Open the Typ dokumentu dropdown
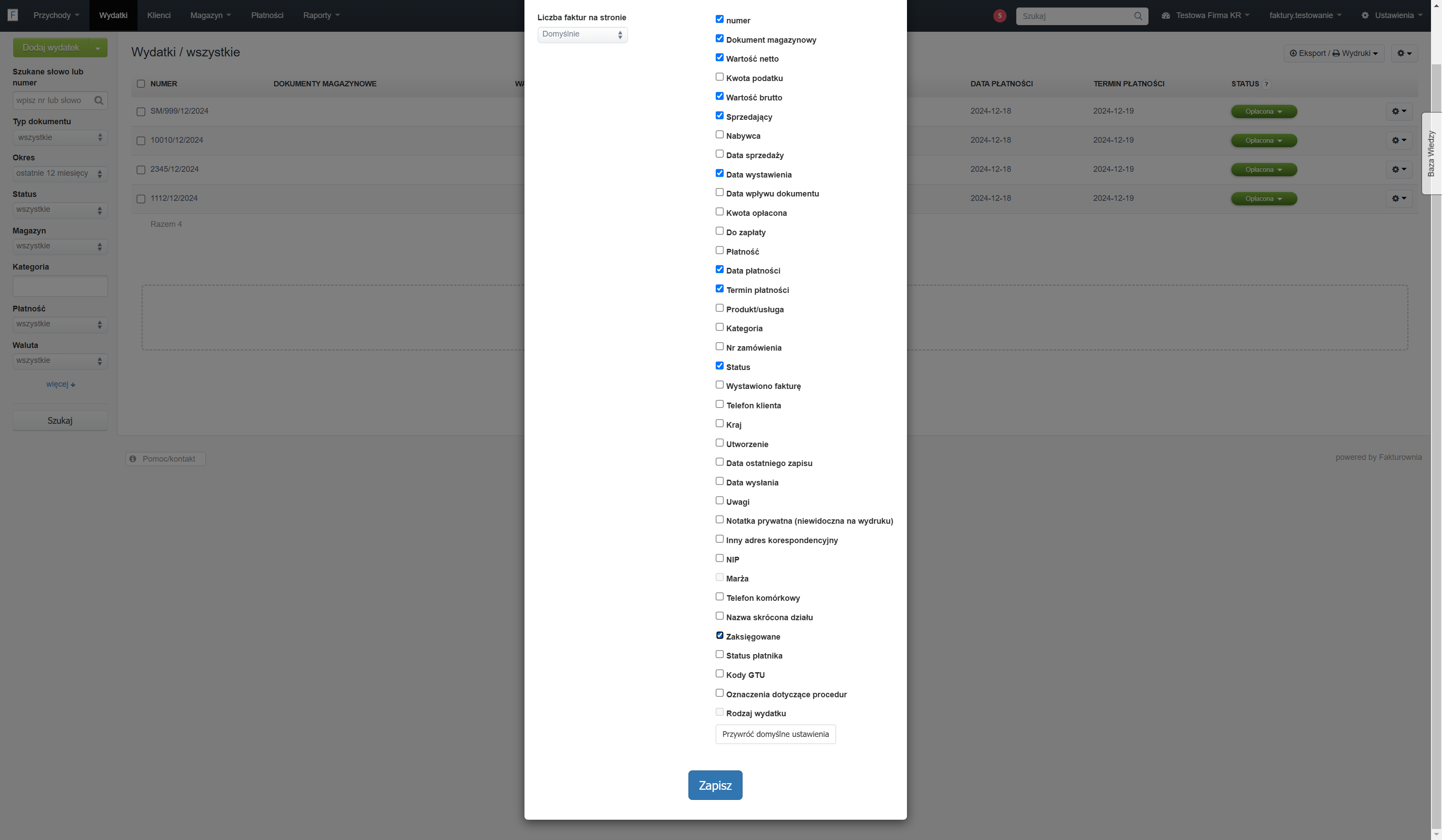 (x=60, y=138)
